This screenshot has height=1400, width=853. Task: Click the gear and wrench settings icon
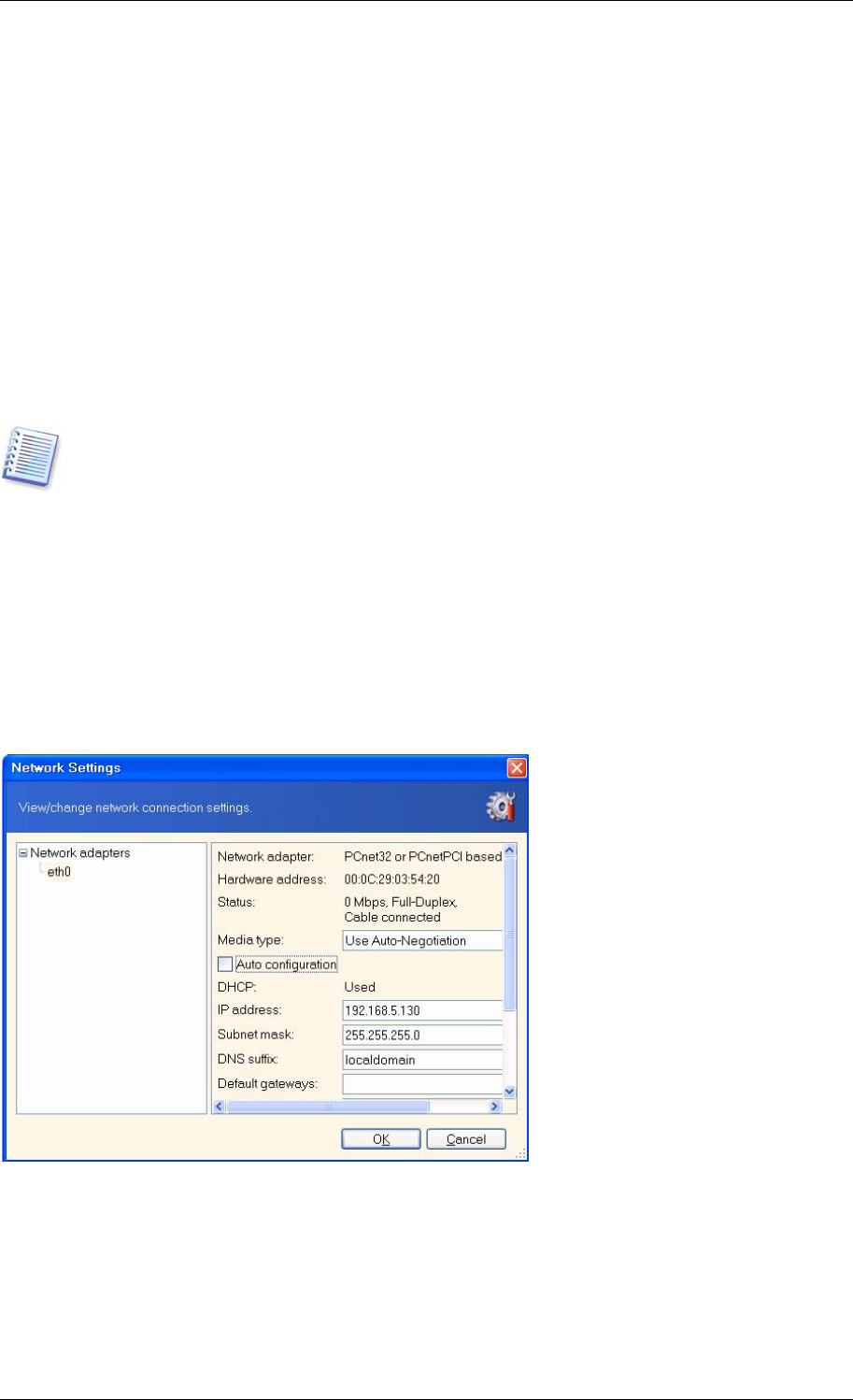(502, 807)
